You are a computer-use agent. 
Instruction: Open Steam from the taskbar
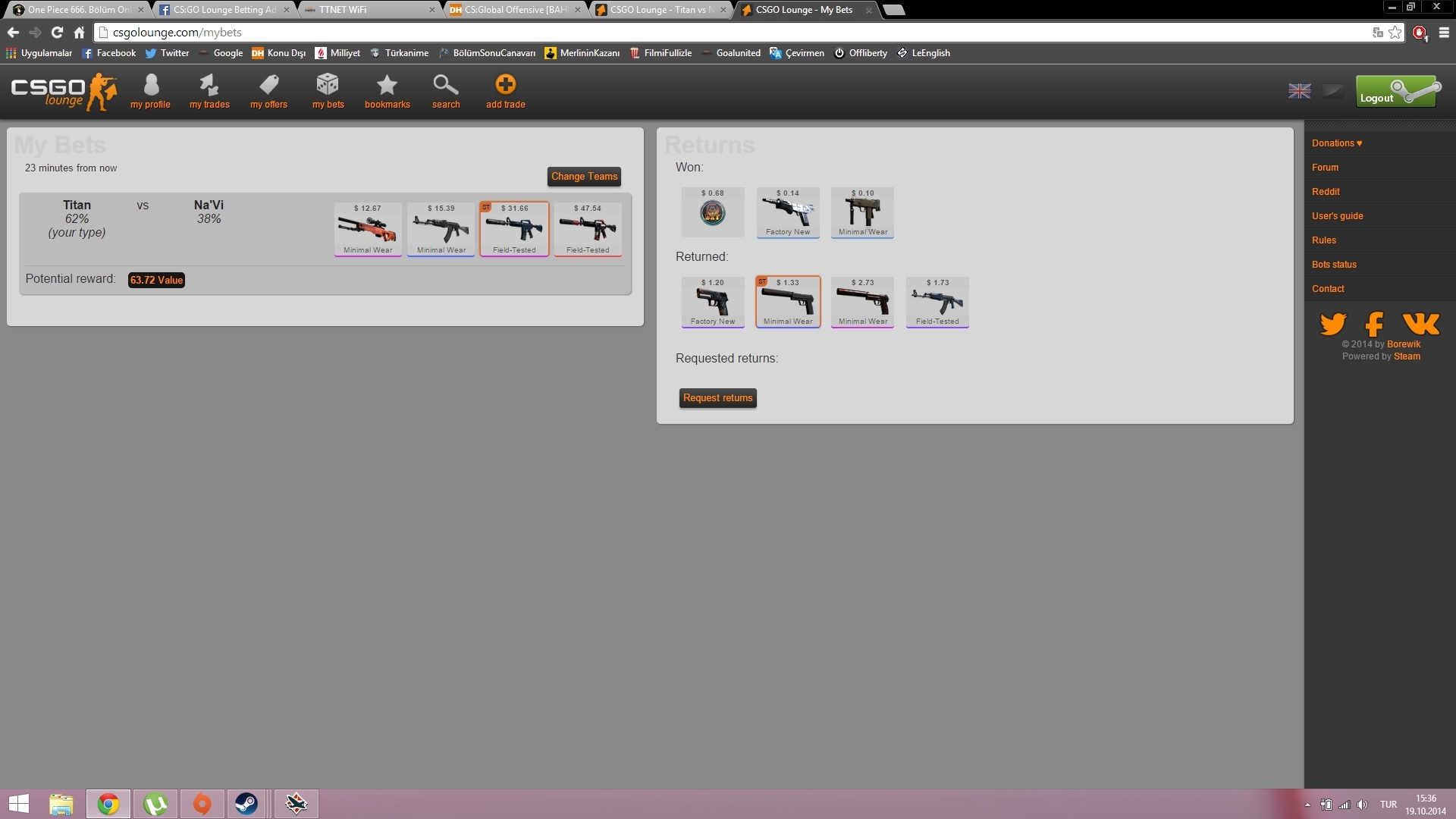click(246, 804)
